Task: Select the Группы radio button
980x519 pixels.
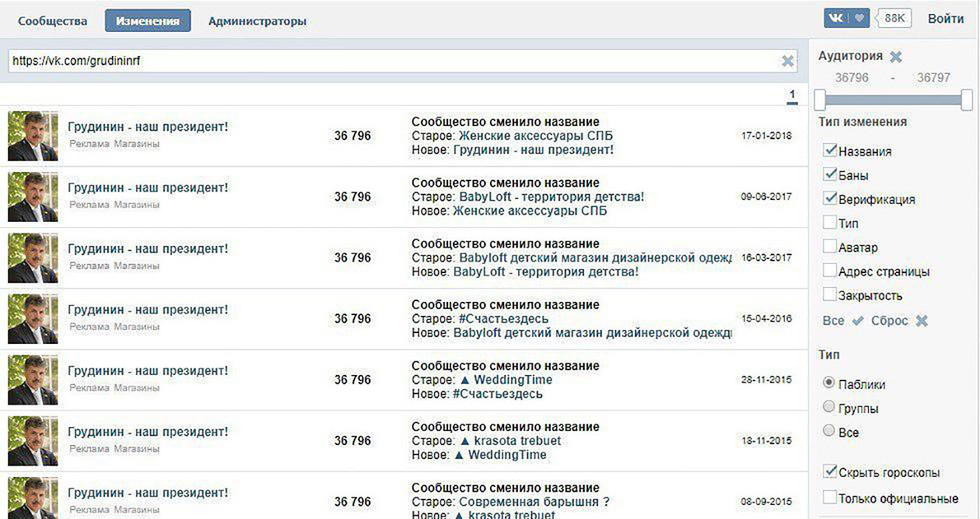Action: [x=828, y=407]
